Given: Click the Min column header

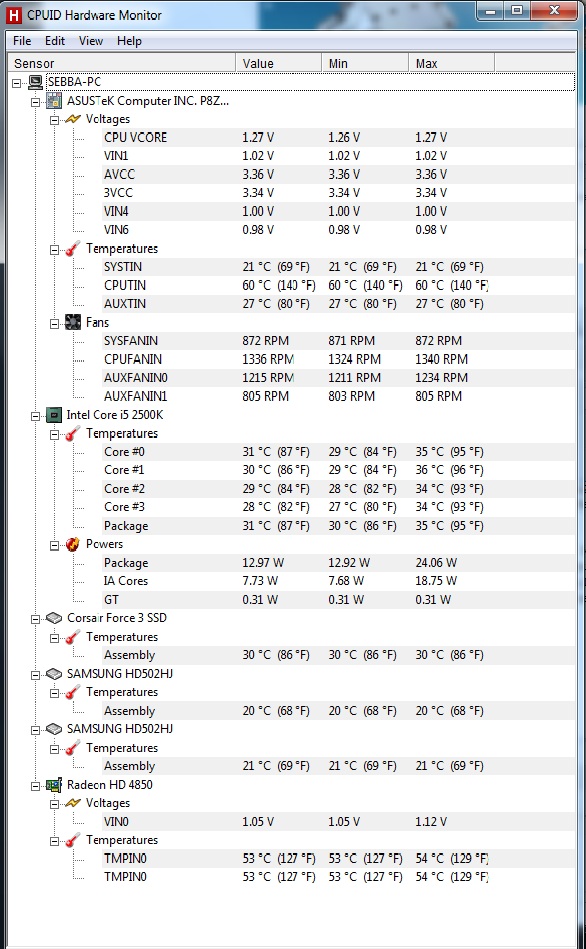Looking at the screenshot, I should point(365,64).
